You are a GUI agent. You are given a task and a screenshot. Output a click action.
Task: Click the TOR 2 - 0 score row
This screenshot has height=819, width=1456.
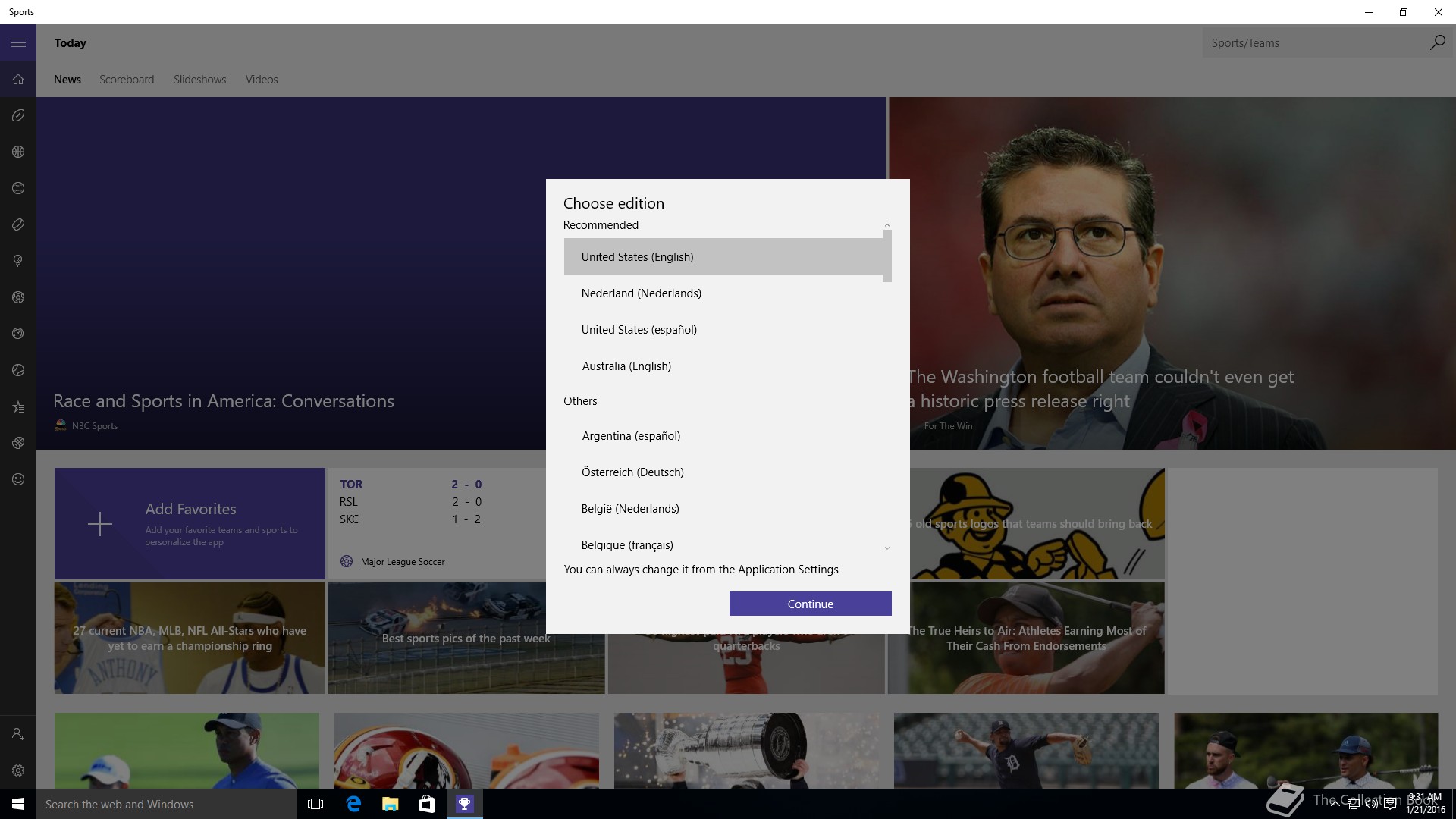[411, 484]
